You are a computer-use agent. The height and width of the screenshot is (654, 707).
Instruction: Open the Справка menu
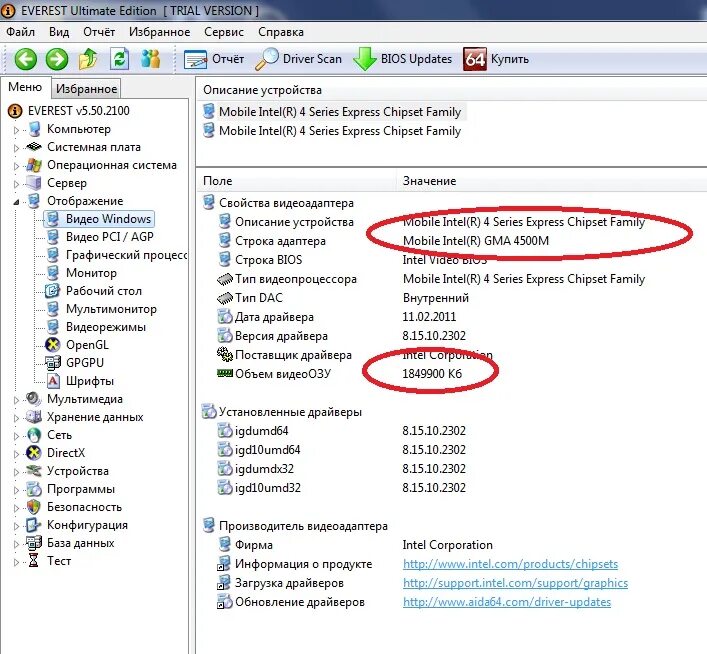(x=281, y=32)
